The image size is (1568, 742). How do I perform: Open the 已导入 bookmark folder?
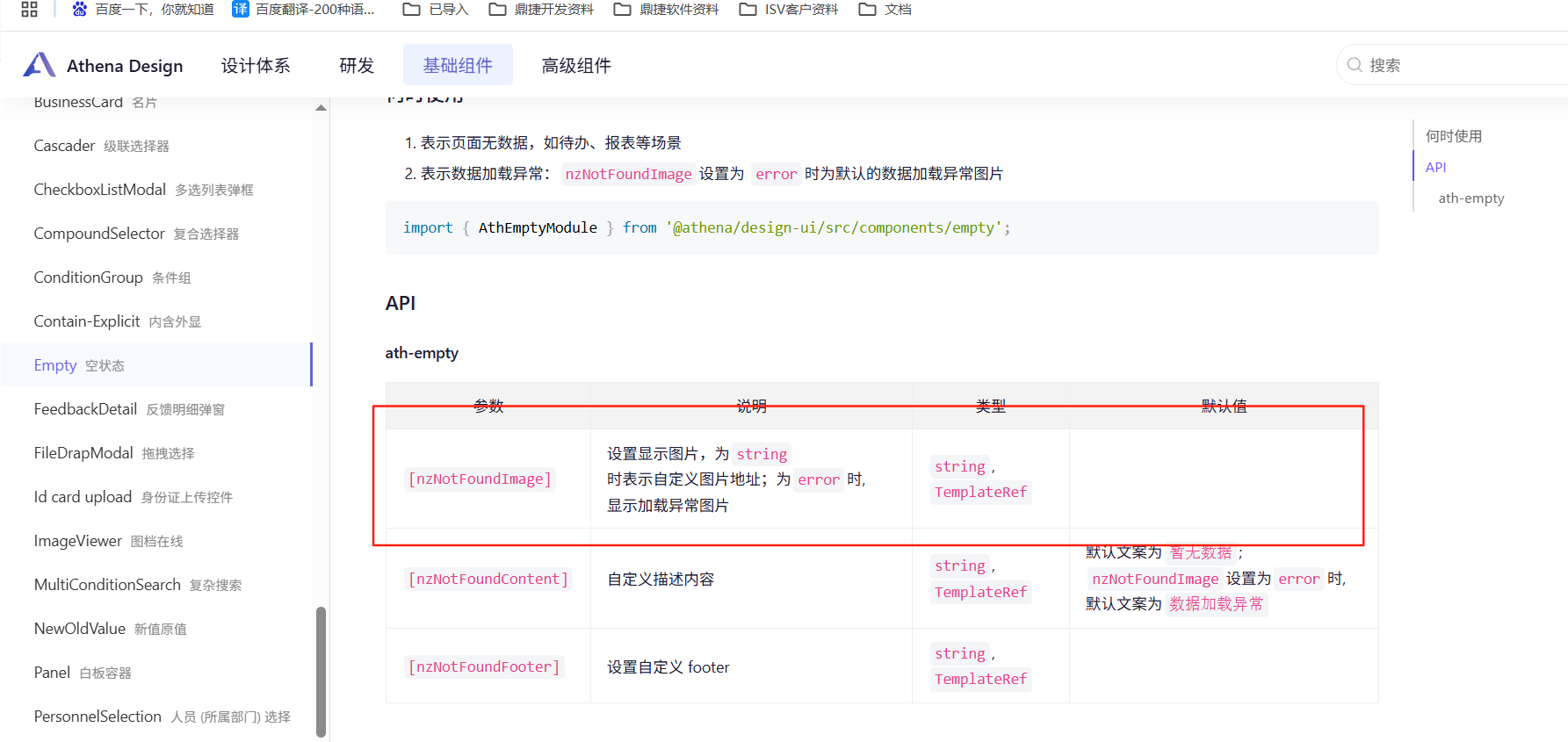pos(435,10)
